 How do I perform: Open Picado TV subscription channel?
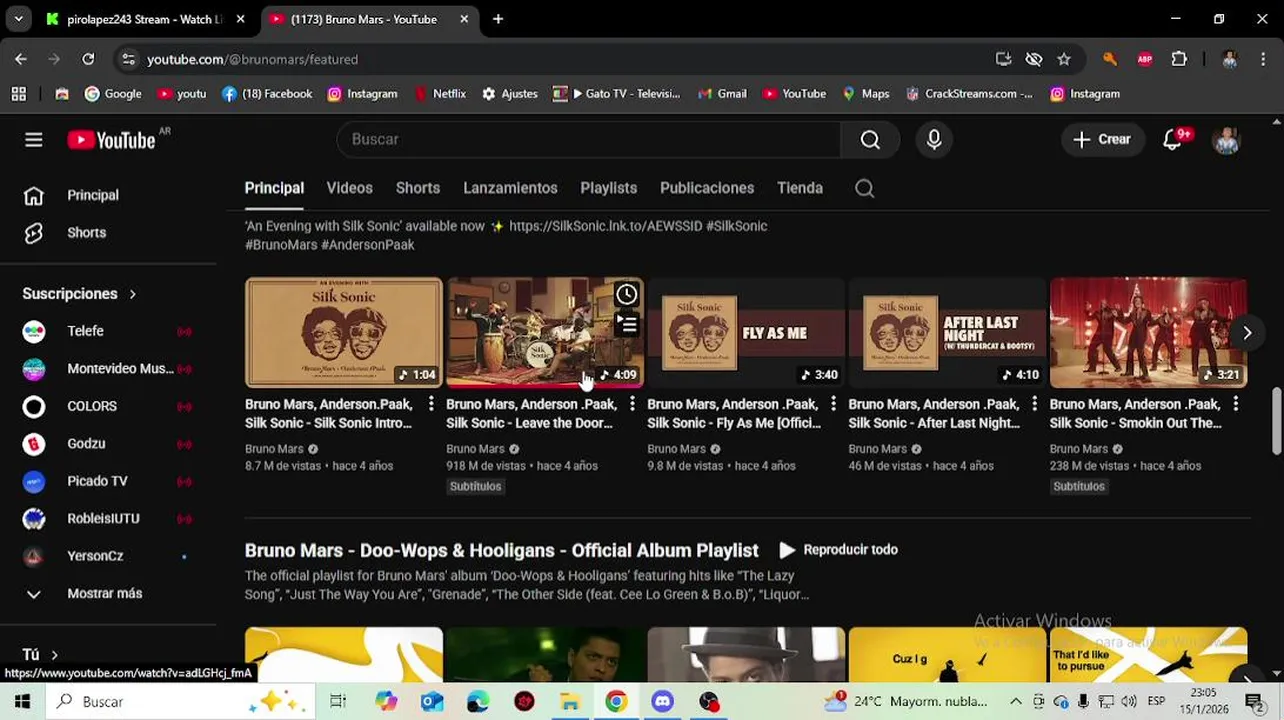[x=108, y=481]
